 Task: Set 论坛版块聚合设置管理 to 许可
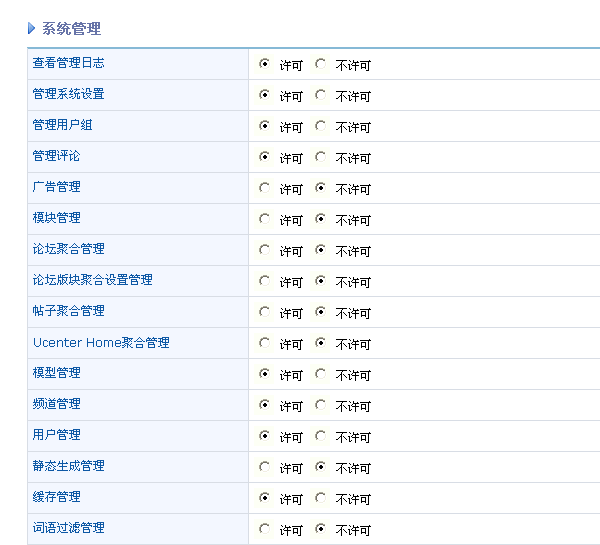[264, 281]
